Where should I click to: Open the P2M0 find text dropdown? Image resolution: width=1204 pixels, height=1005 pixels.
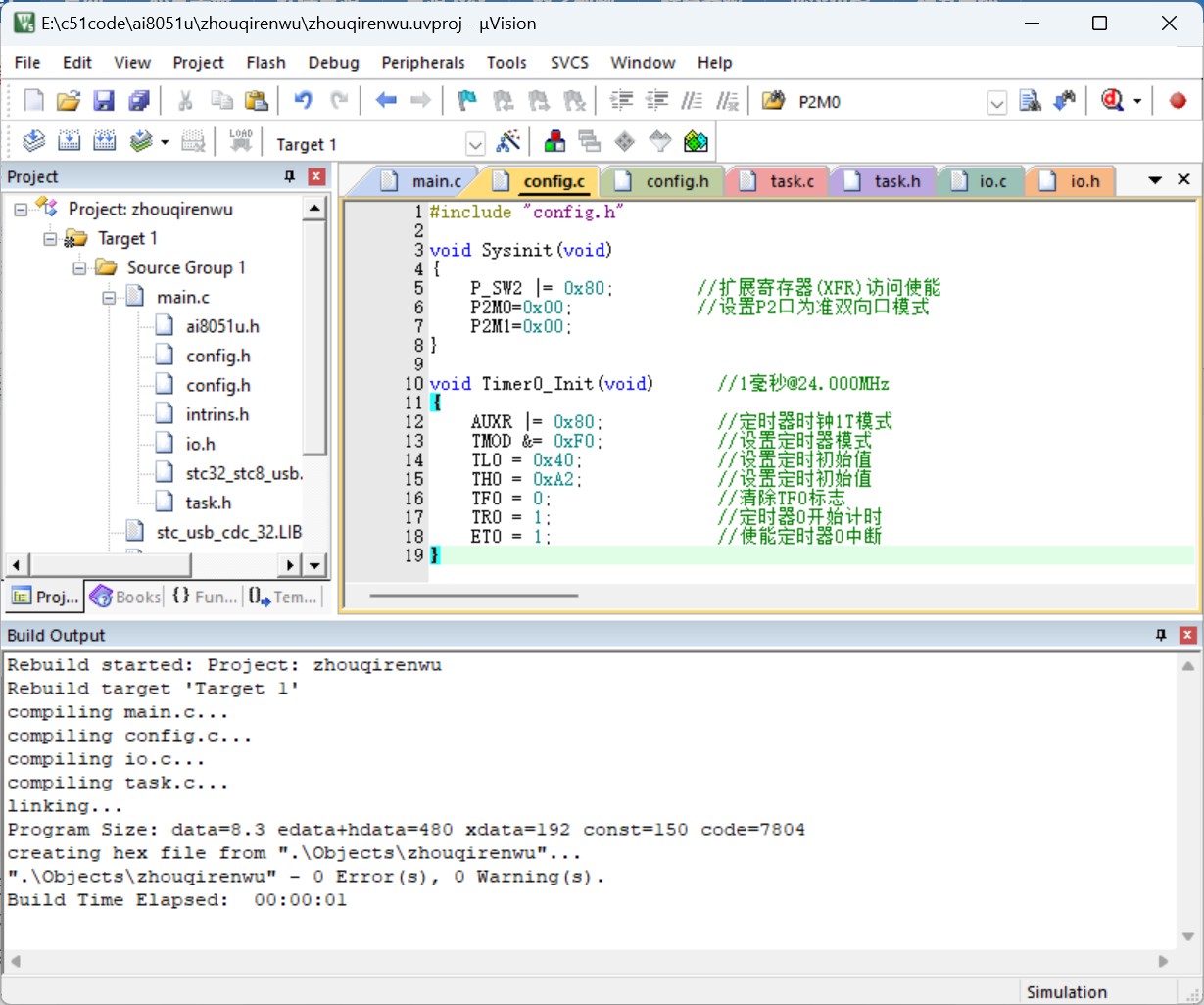click(996, 102)
